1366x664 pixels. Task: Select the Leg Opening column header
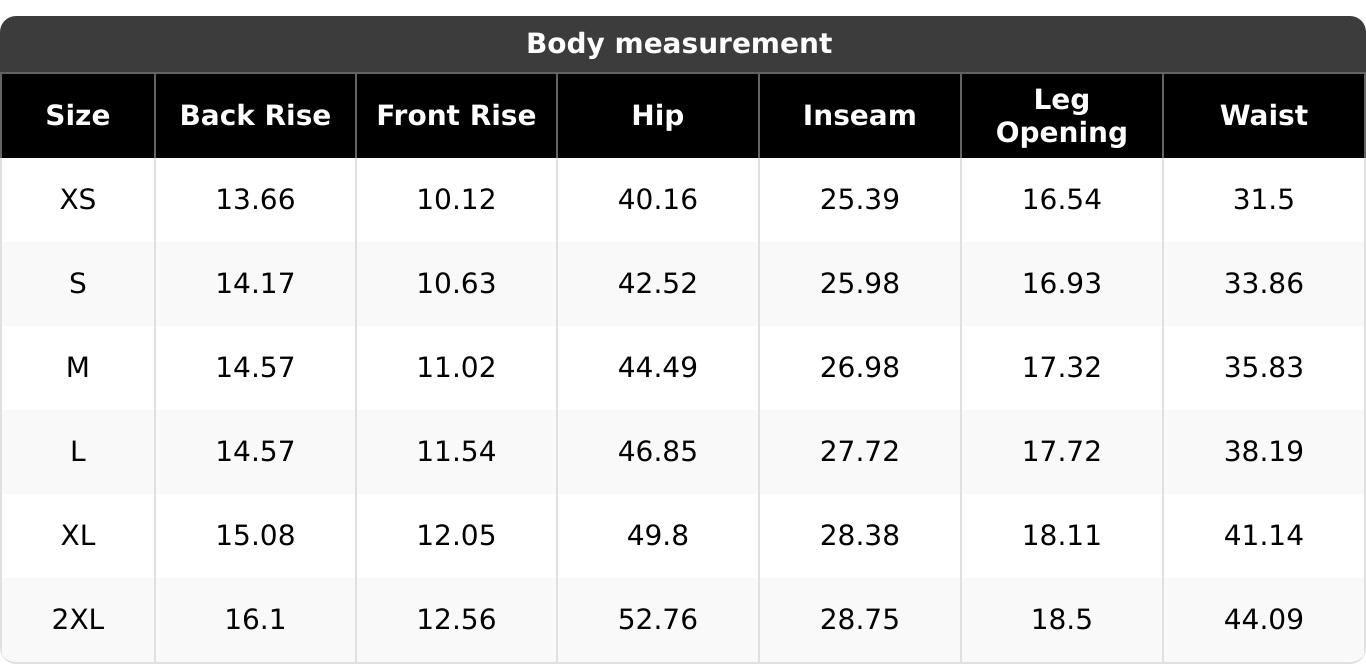pyautogui.click(x=1061, y=116)
